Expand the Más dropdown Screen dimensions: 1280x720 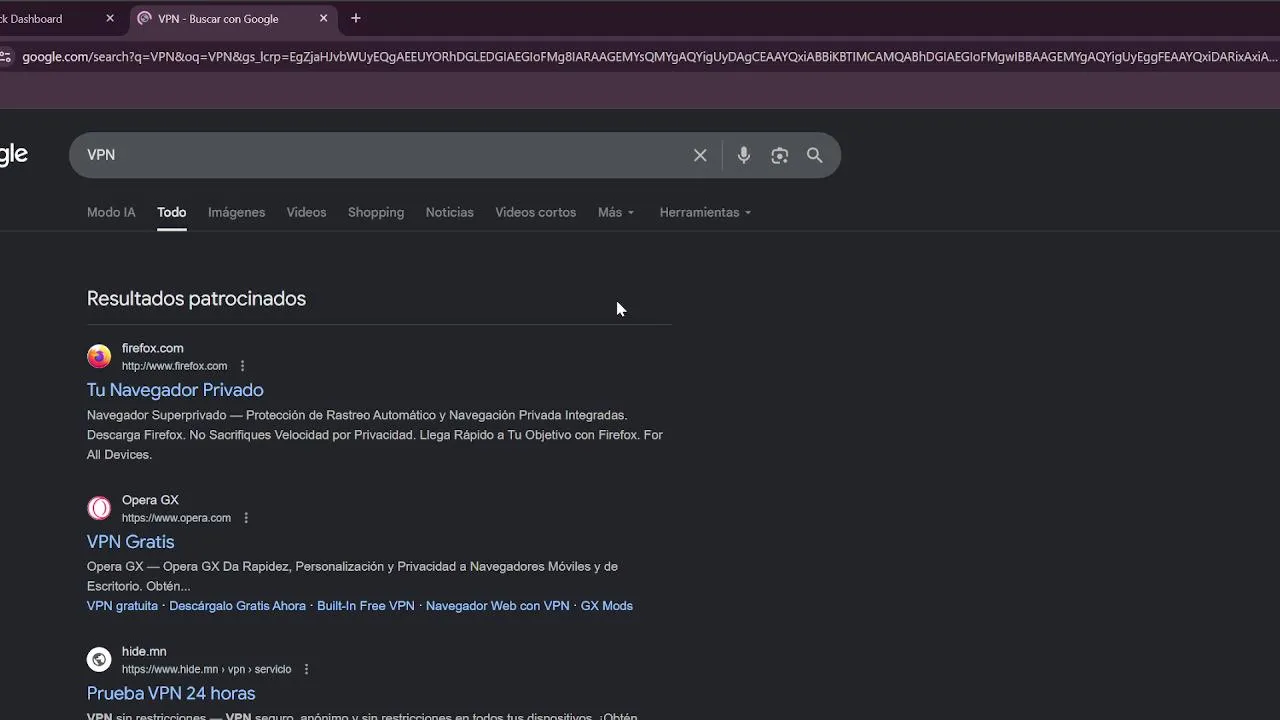(616, 212)
